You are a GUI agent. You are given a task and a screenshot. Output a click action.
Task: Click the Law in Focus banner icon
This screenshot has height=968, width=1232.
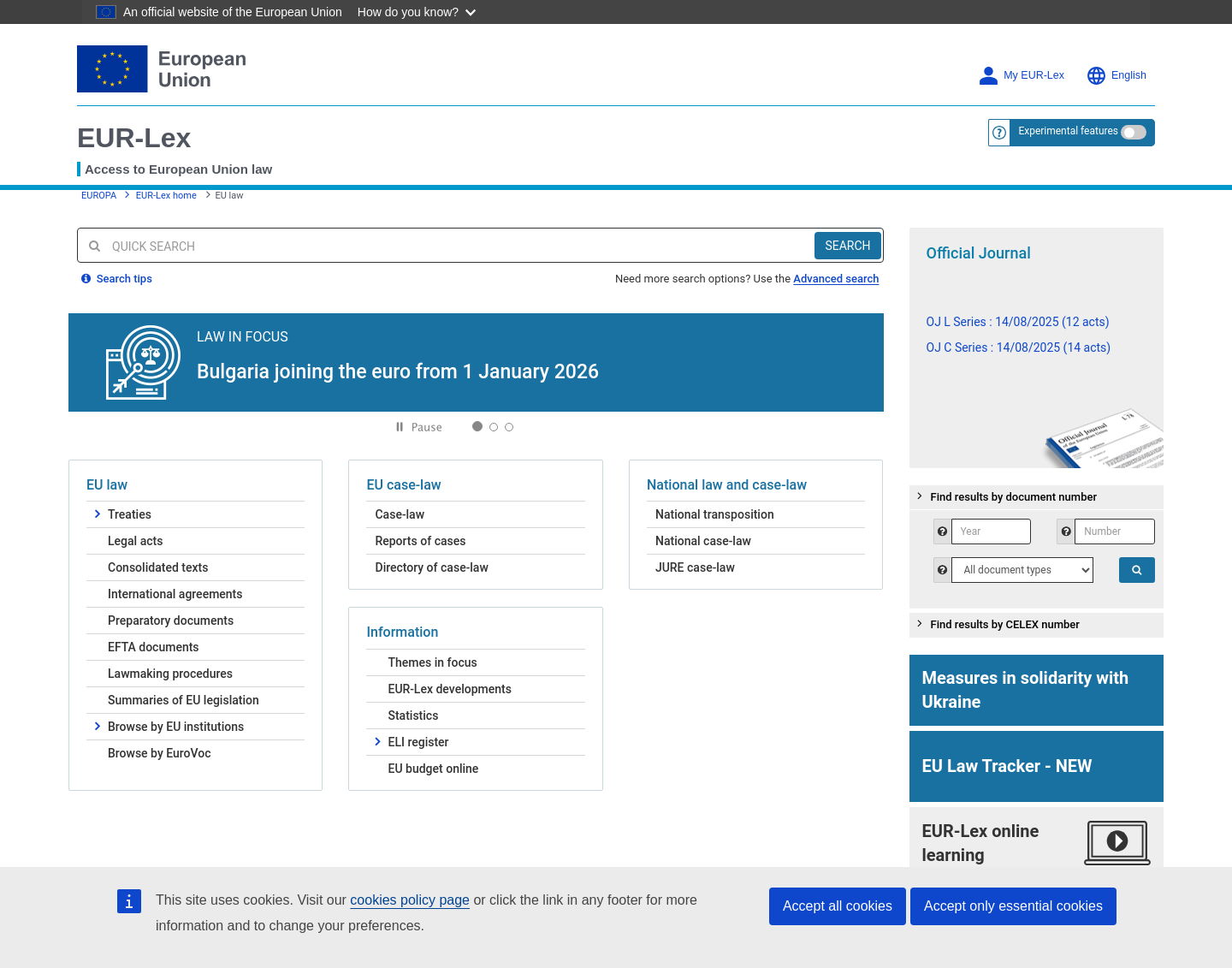tap(143, 362)
